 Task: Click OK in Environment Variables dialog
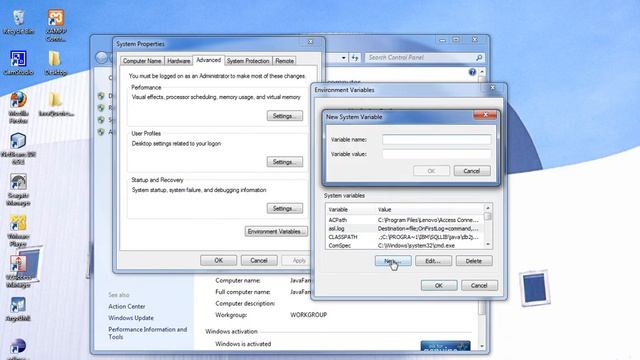click(x=439, y=285)
